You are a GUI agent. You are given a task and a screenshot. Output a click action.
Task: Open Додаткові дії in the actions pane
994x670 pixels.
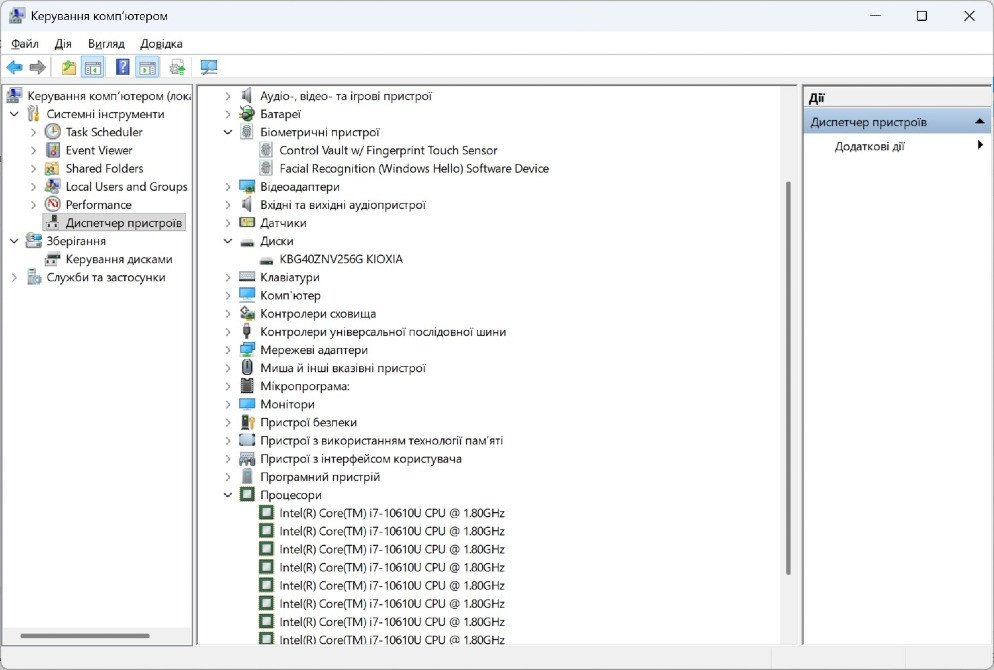(869, 146)
